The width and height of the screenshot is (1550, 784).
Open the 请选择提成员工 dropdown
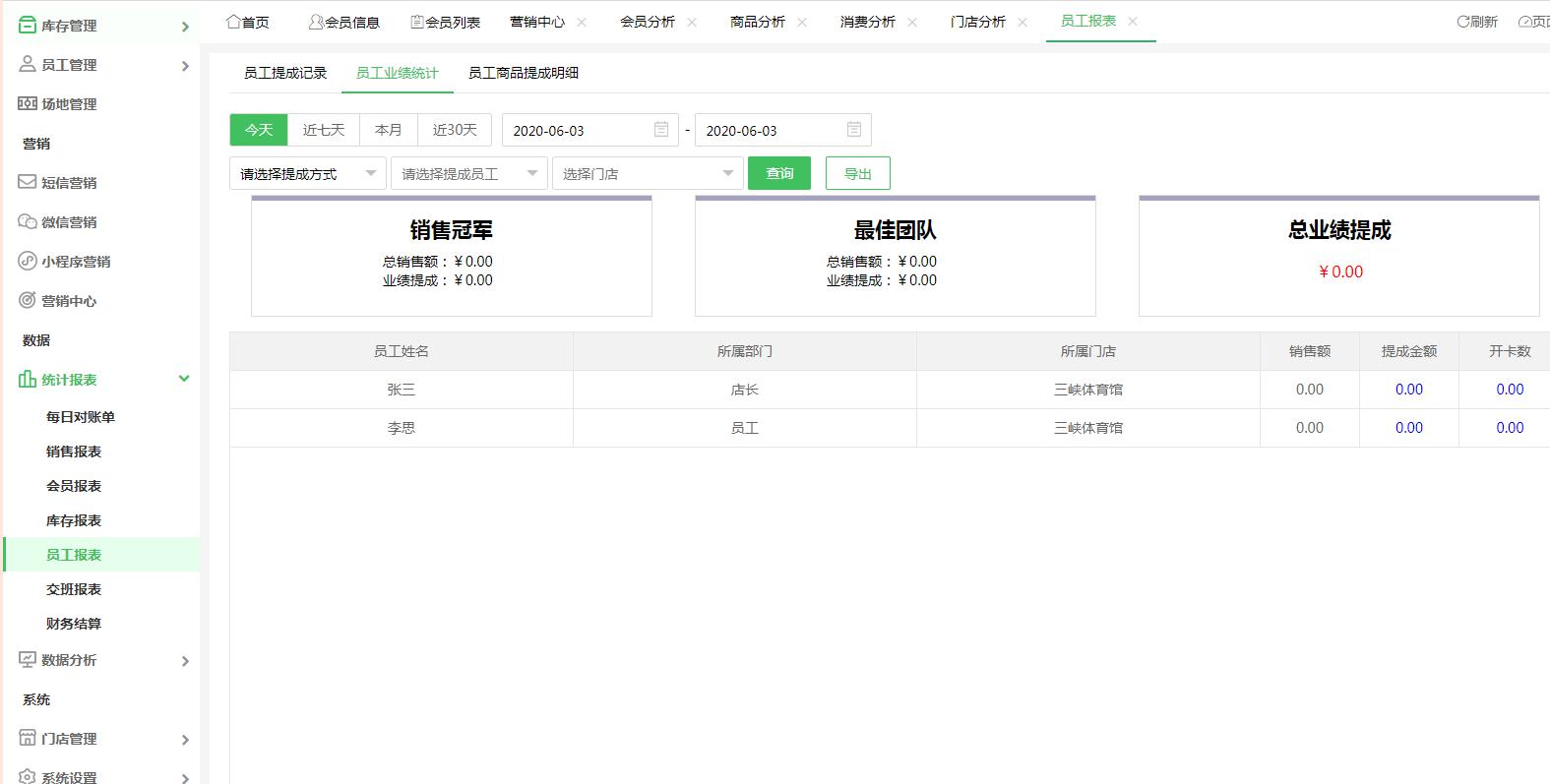tap(468, 174)
